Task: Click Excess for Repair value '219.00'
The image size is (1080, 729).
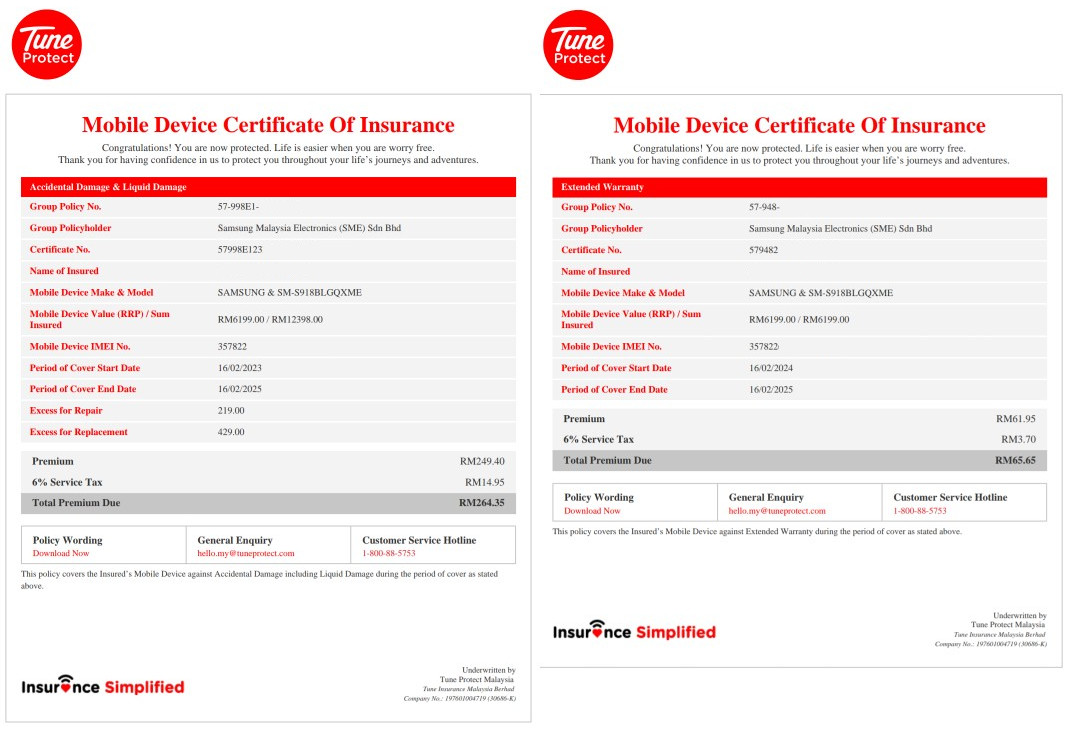Action: point(231,411)
